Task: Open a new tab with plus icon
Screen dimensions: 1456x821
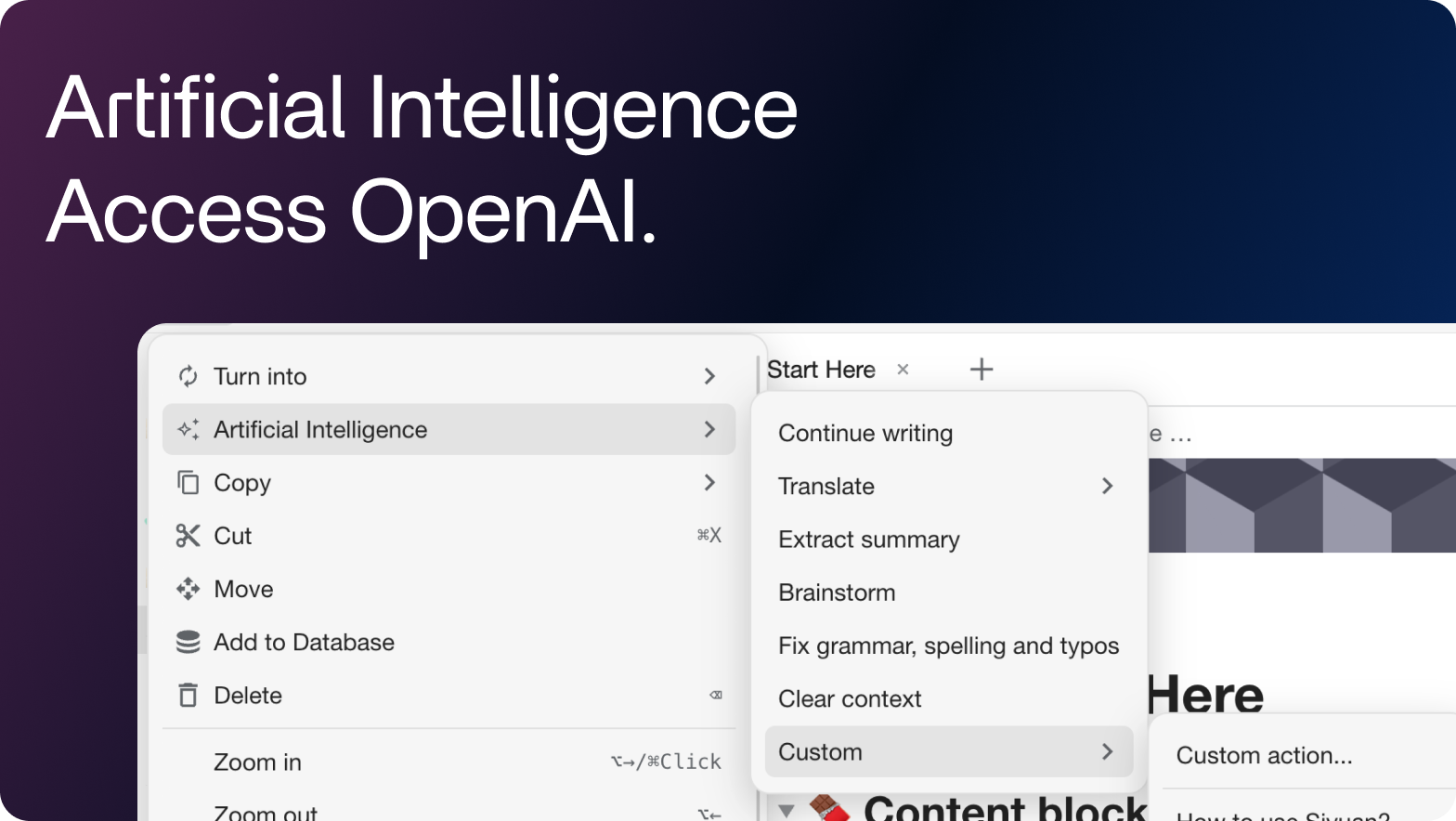Action: 981,370
